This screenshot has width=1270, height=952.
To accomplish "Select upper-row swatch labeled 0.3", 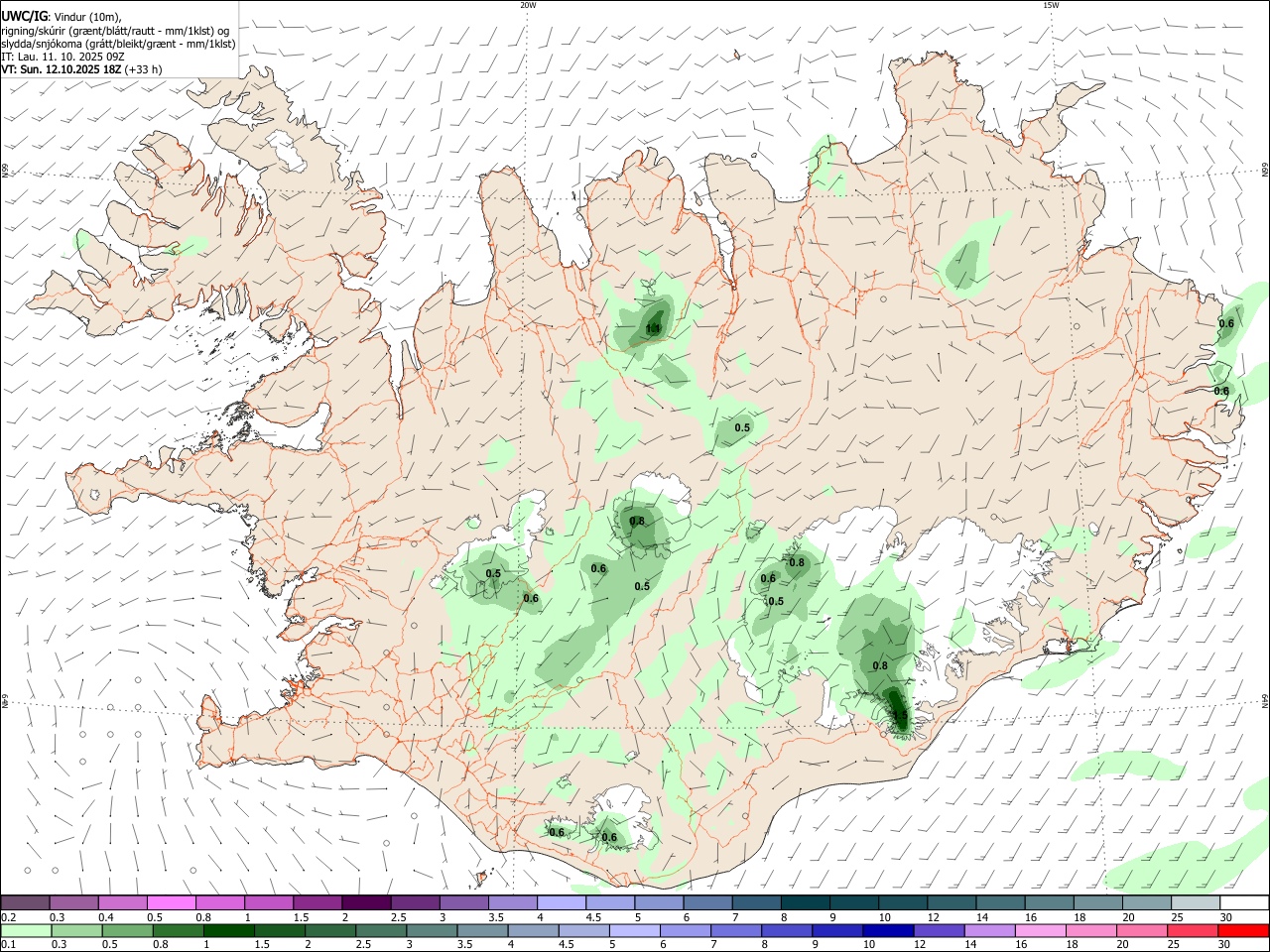I will click(x=74, y=902).
